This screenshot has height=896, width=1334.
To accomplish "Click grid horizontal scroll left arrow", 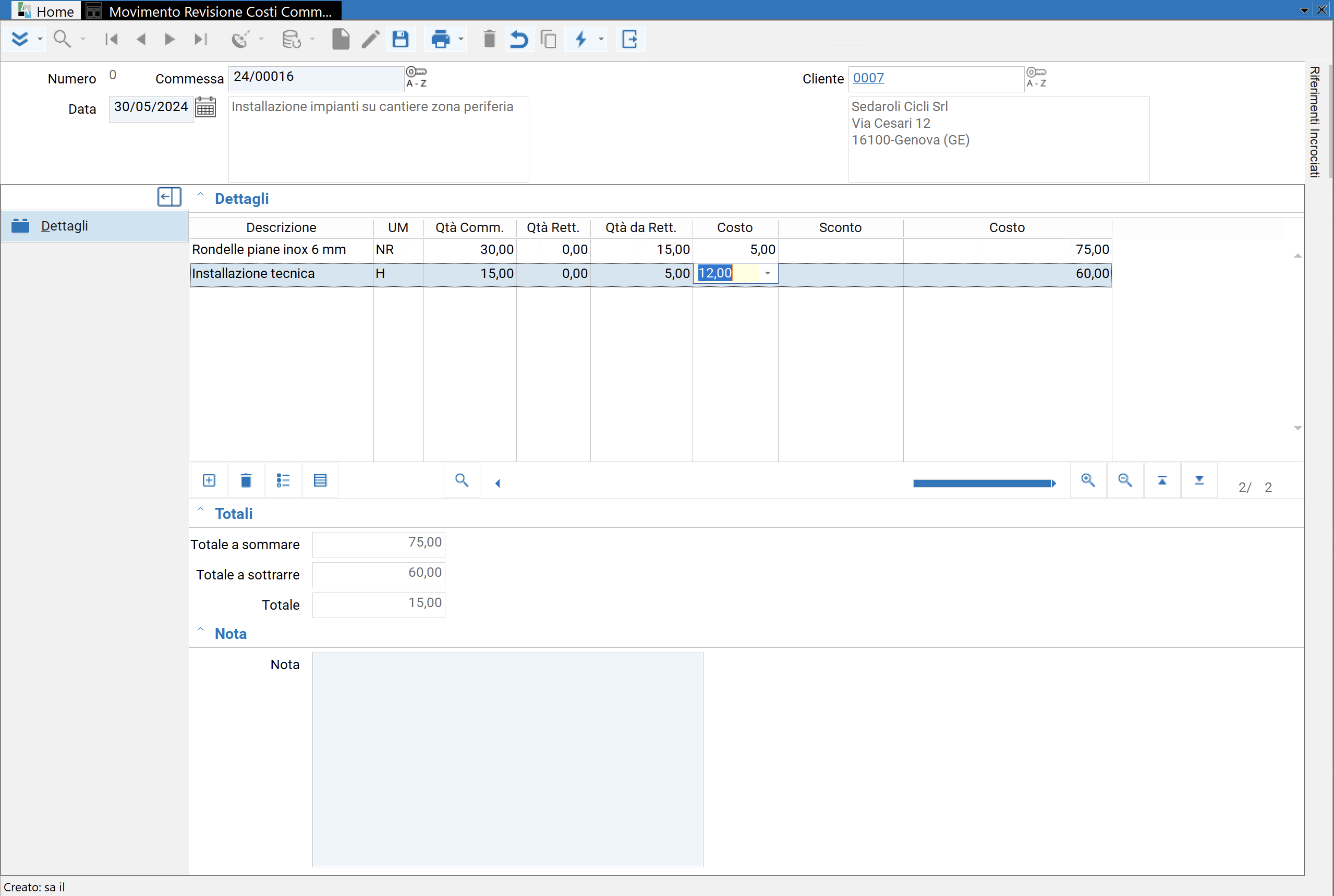I will (498, 483).
